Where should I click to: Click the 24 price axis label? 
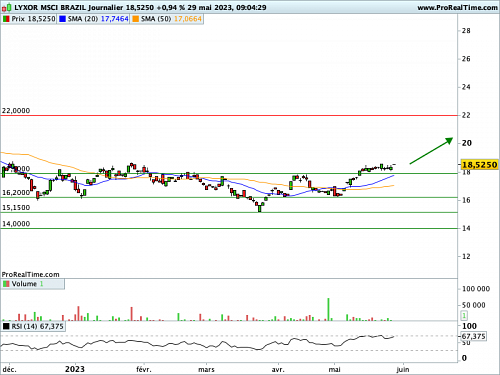[x=466, y=87]
